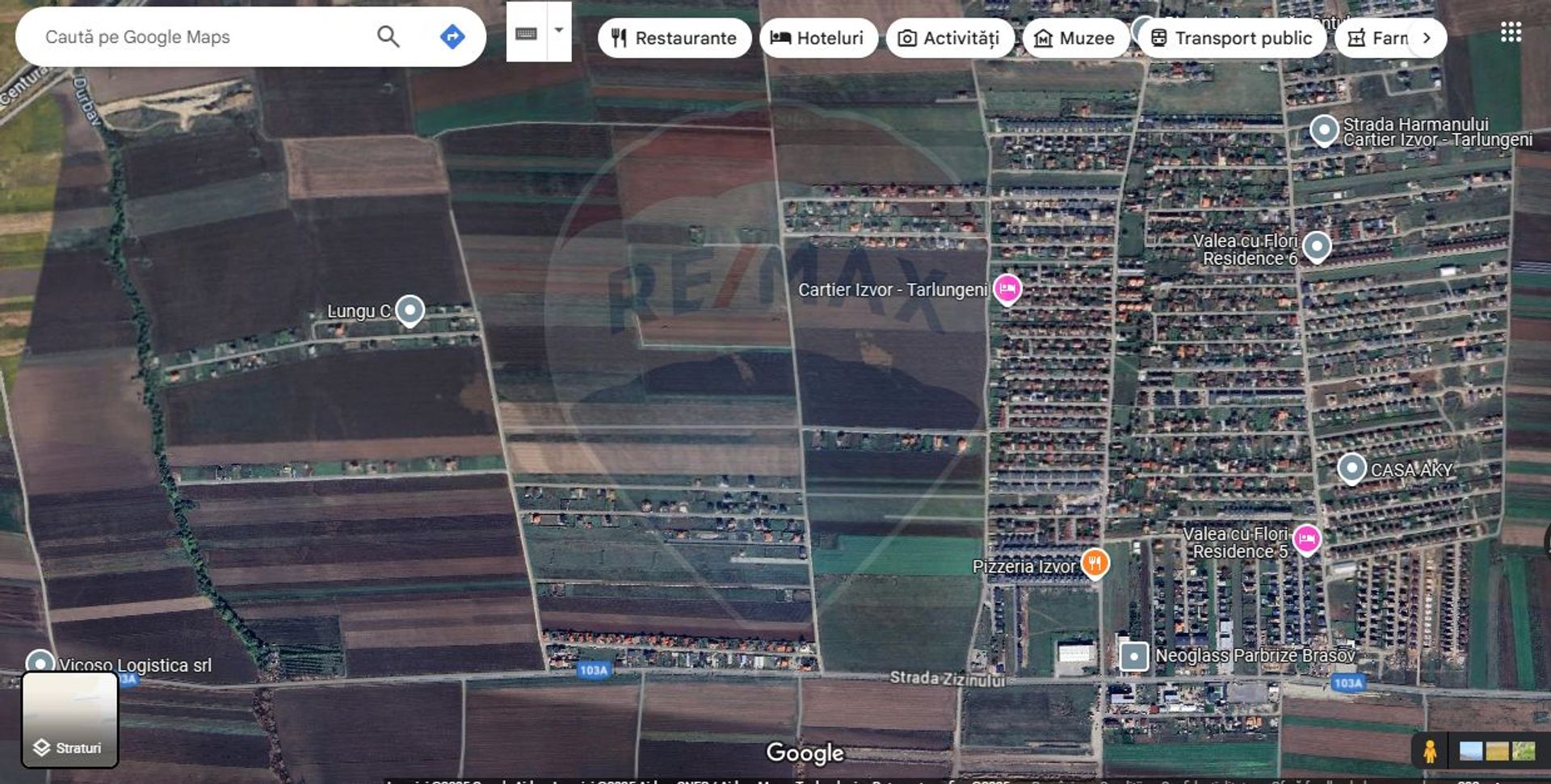
Task: Show Transport public places
Action: coord(1231,38)
